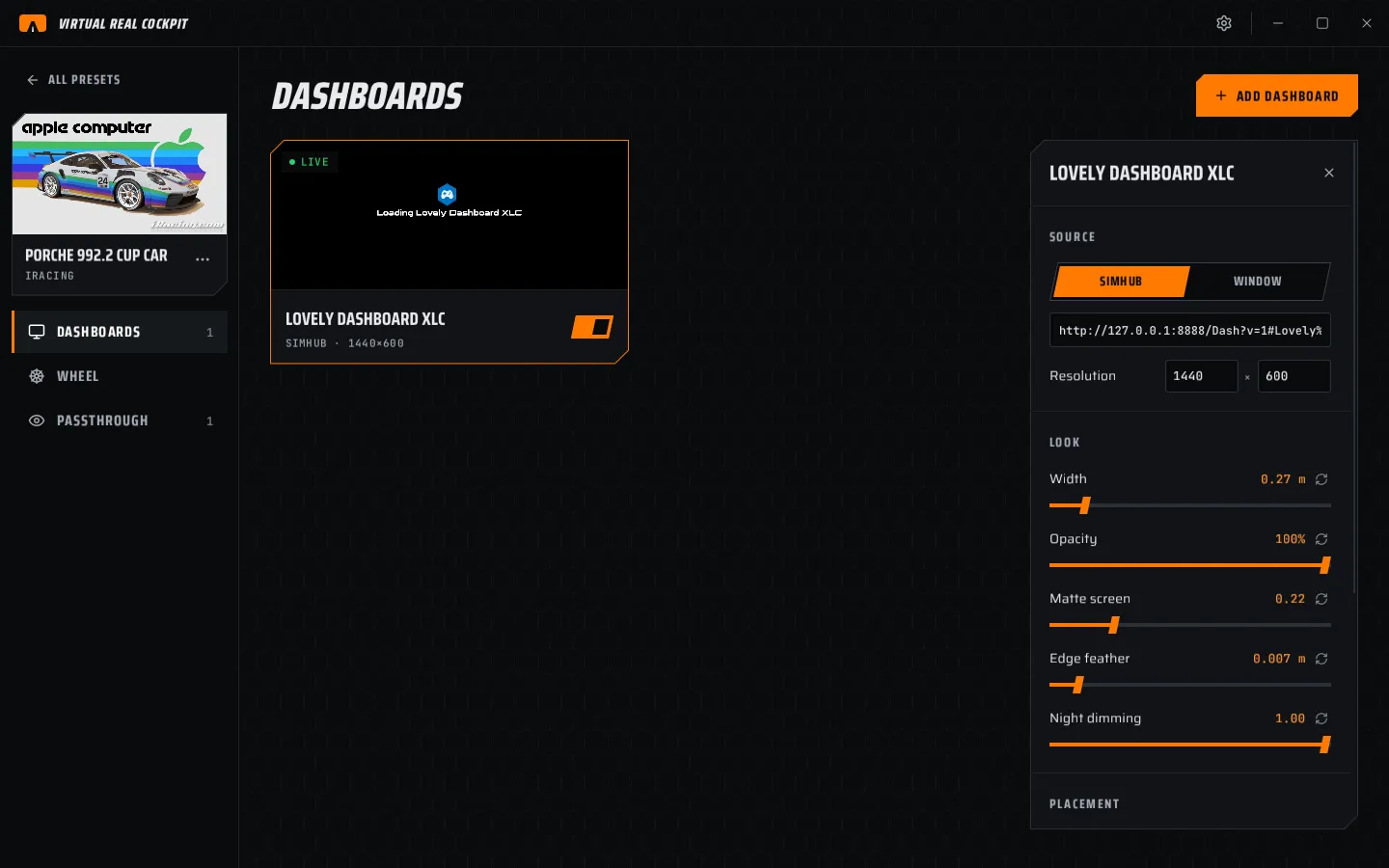This screenshot has height=868, width=1389.
Task: Click the Wheel icon in the sidebar
Action: [x=37, y=376]
